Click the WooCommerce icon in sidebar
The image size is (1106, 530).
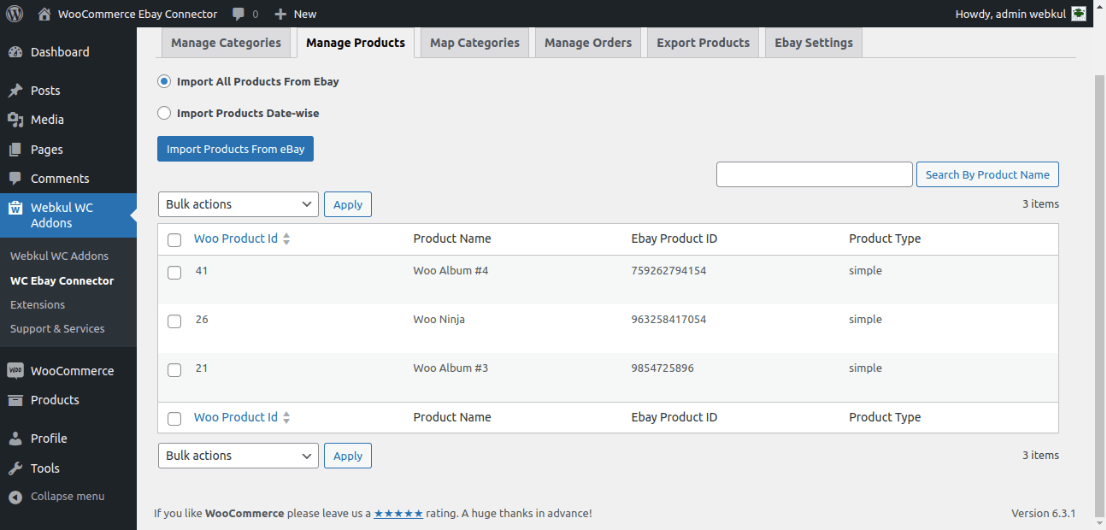point(15,371)
